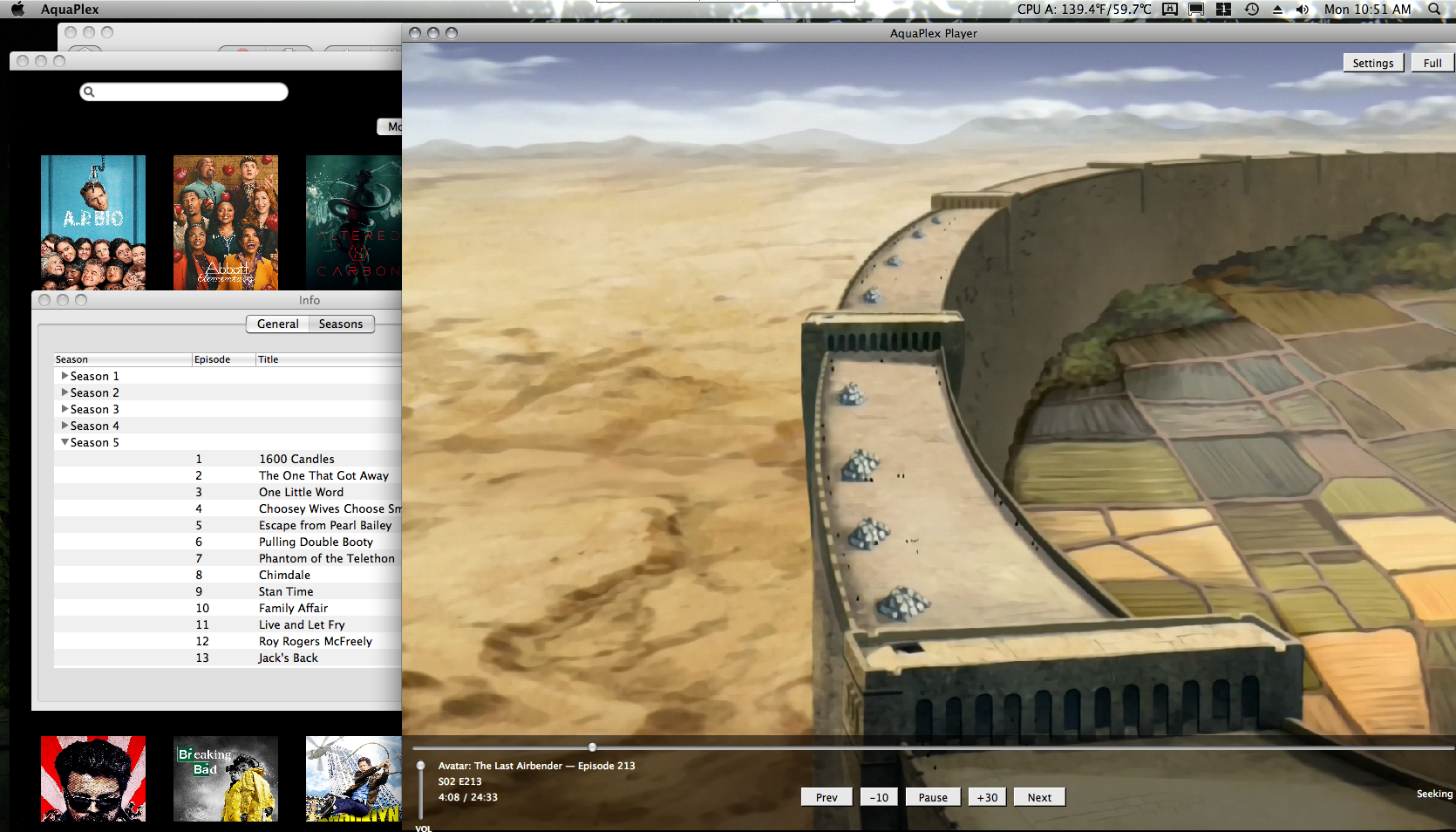Sort by the Title column header
The width and height of the screenshot is (1456, 832).
point(329,359)
